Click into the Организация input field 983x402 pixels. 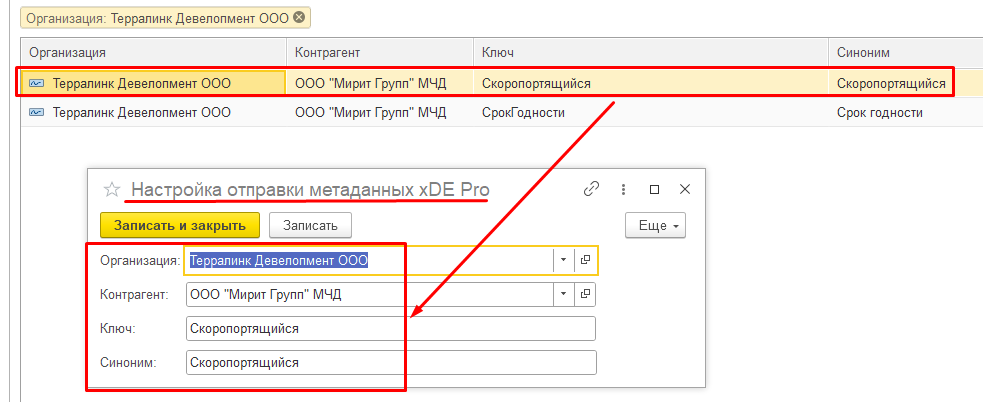click(x=369, y=260)
